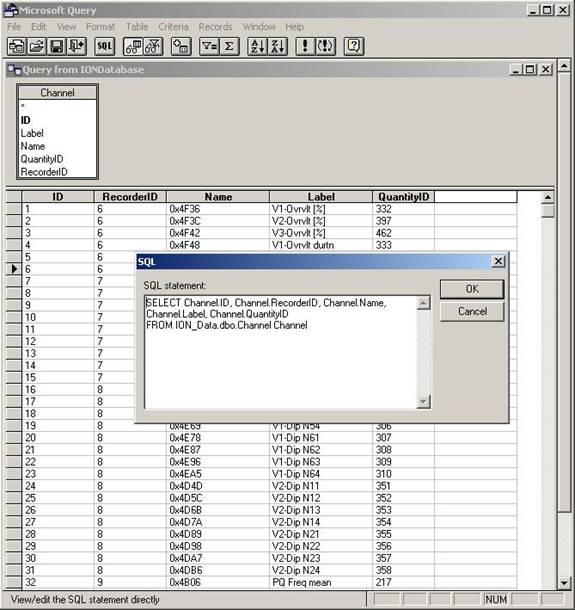Confirm SQL statement with OK button
The image size is (575, 610).
[x=472, y=289]
